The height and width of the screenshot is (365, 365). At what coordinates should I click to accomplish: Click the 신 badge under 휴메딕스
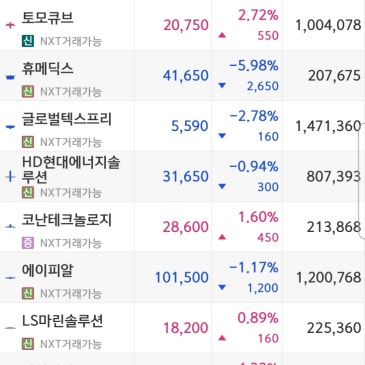click(28, 91)
